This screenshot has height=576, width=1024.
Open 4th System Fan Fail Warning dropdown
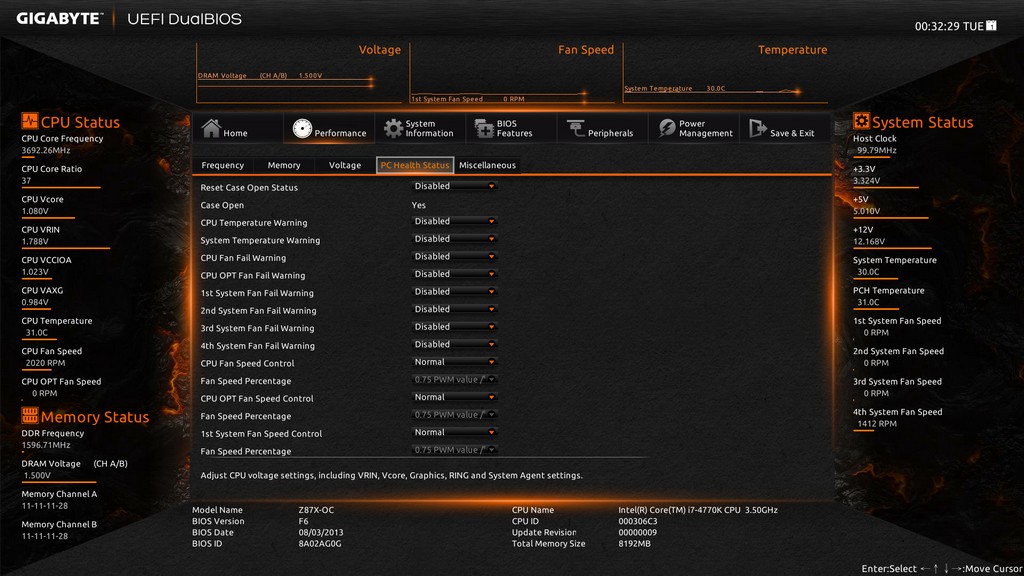(x=455, y=345)
